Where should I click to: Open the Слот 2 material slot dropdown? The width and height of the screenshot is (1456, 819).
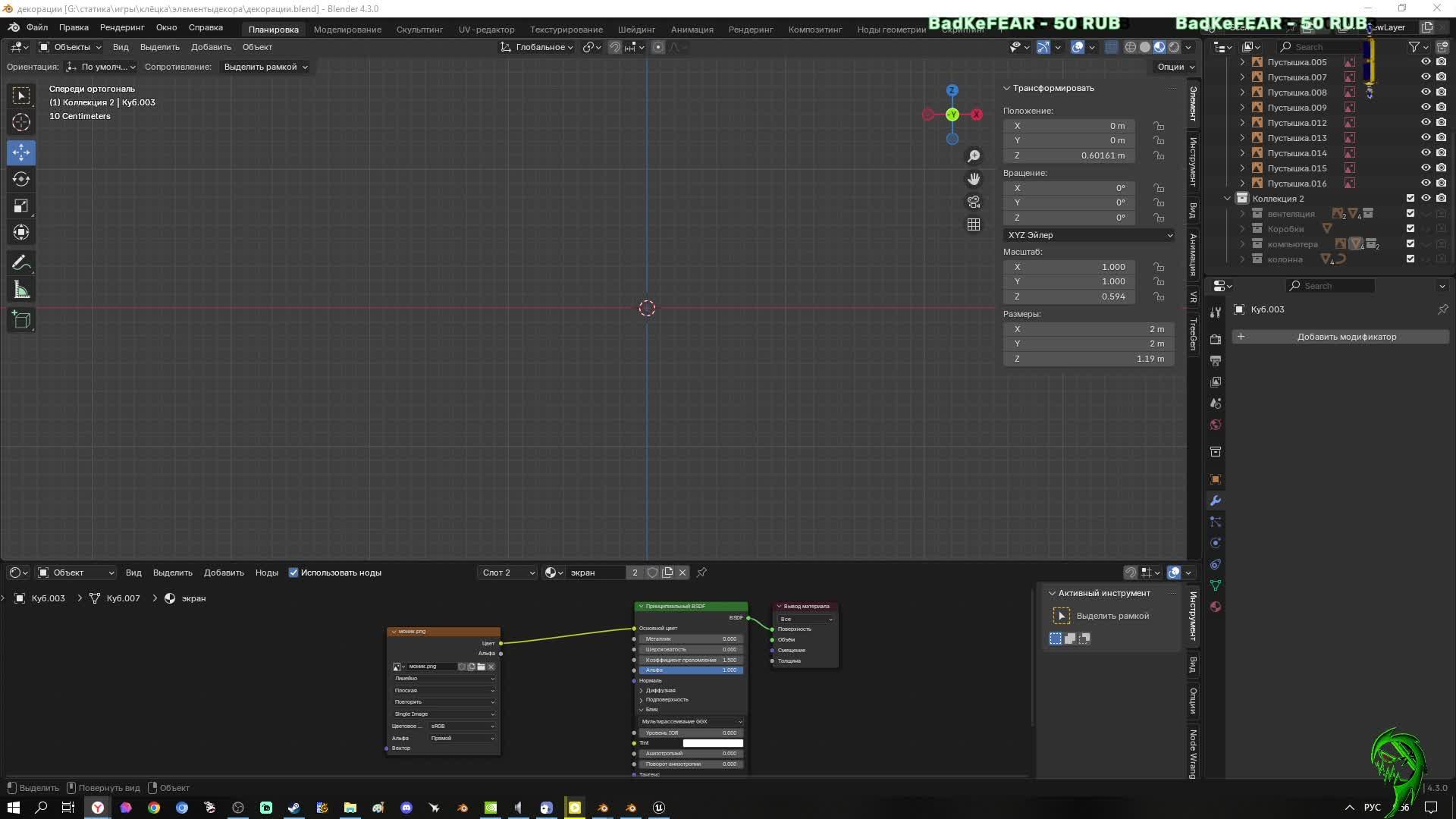point(508,573)
